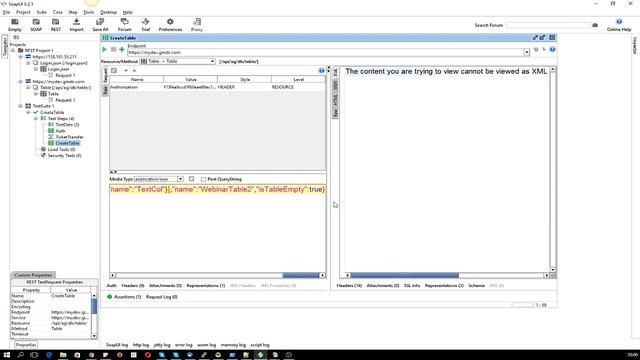
Task: Click request body horizontal scrollbar thumb
Action: click(301, 276)
